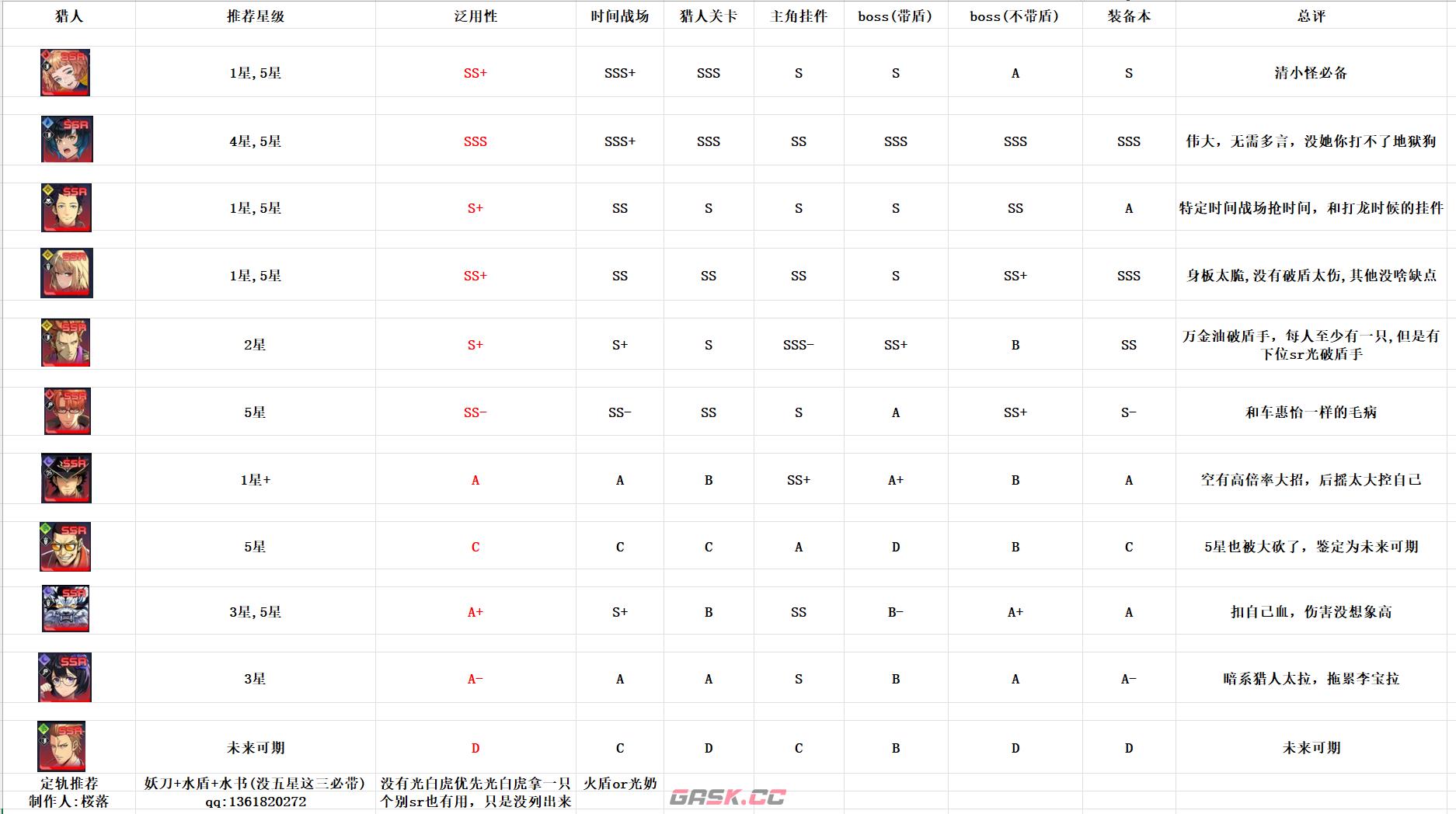This screenshot has width=1456, height=814.
Task: Click the hunter portrait in the last 未来可期 row
Action: [x=61, y=746]
